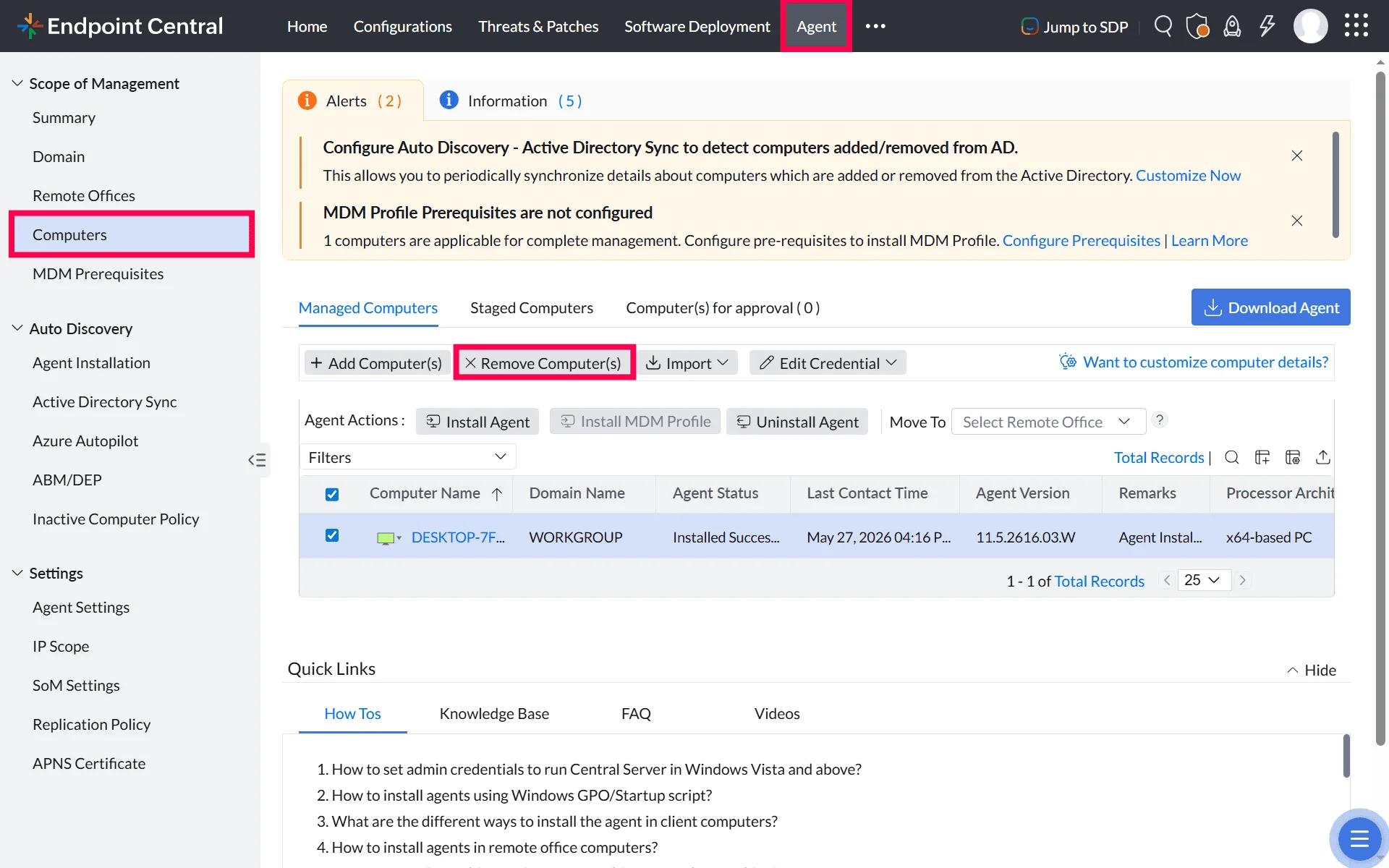
Task: Open the floating help menu button
Action: pos(1359,838)
